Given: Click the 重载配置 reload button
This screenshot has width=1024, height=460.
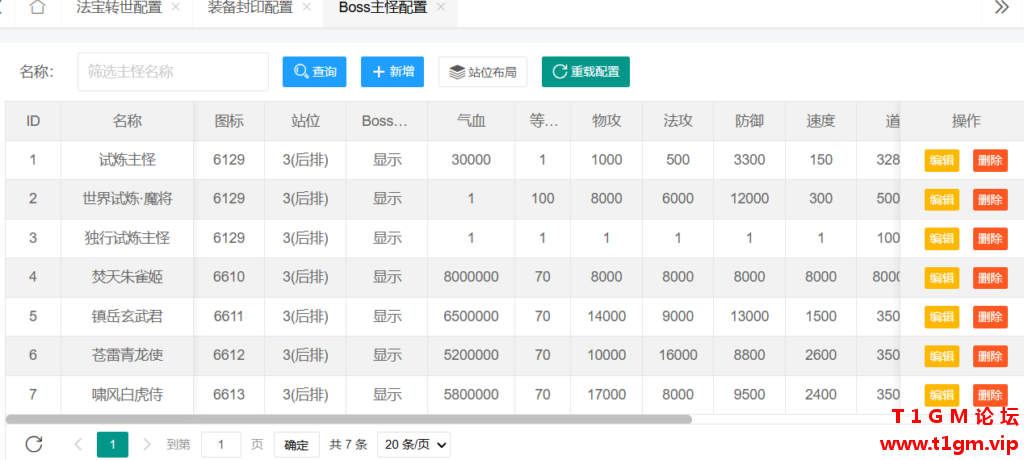Looking at the screenshot, I should tap(586, 72).
